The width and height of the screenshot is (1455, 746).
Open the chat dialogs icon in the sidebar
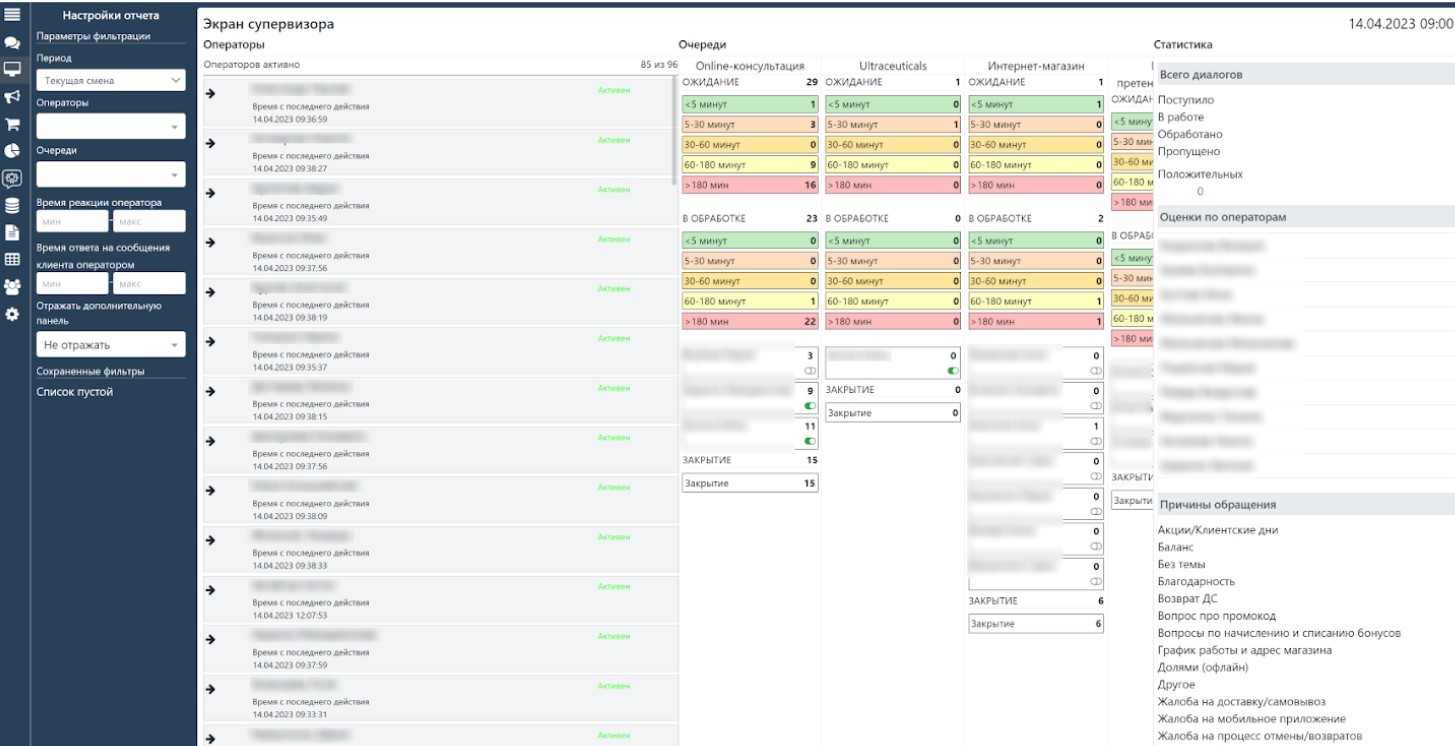click(x=13, y=44)
